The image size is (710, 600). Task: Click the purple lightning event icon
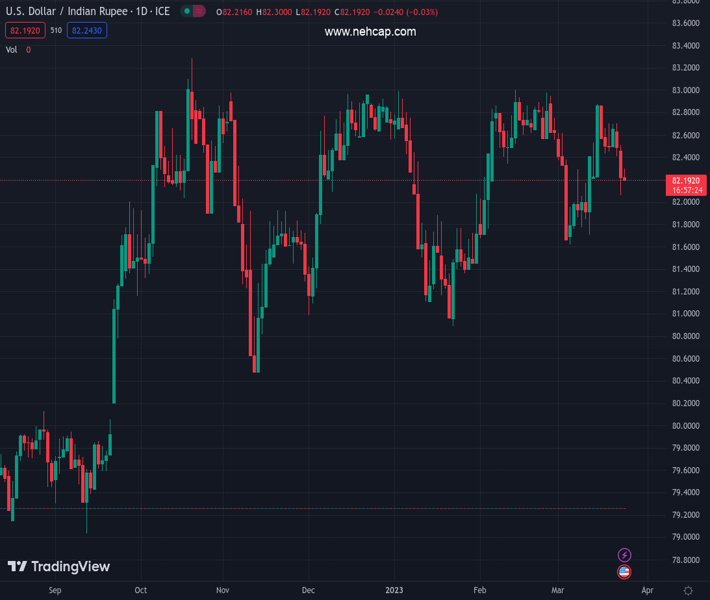625,555
